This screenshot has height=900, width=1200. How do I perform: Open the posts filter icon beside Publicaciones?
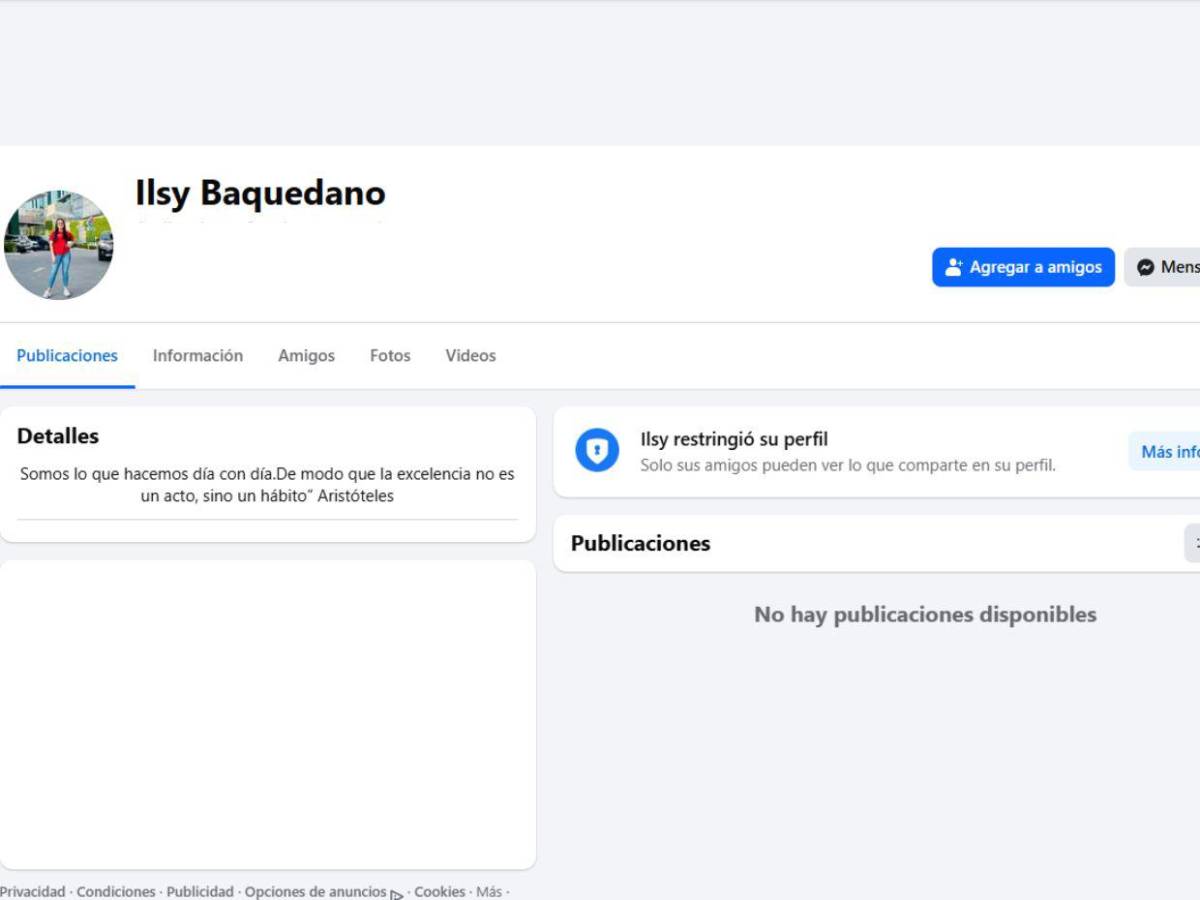point(1194,543)
